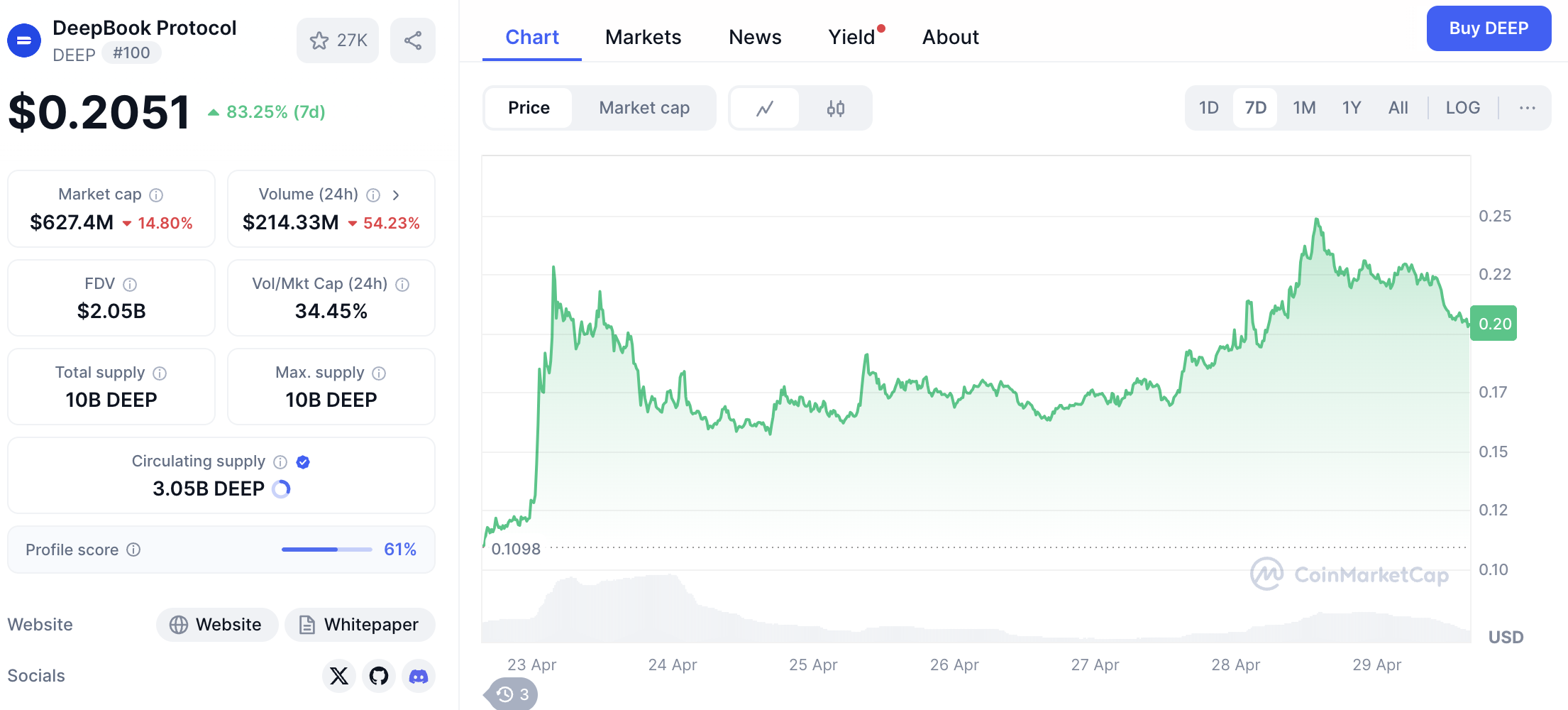Toggle LOG scale on chart
This screenshot has height=710, width=1568.
pos(1462,108)
